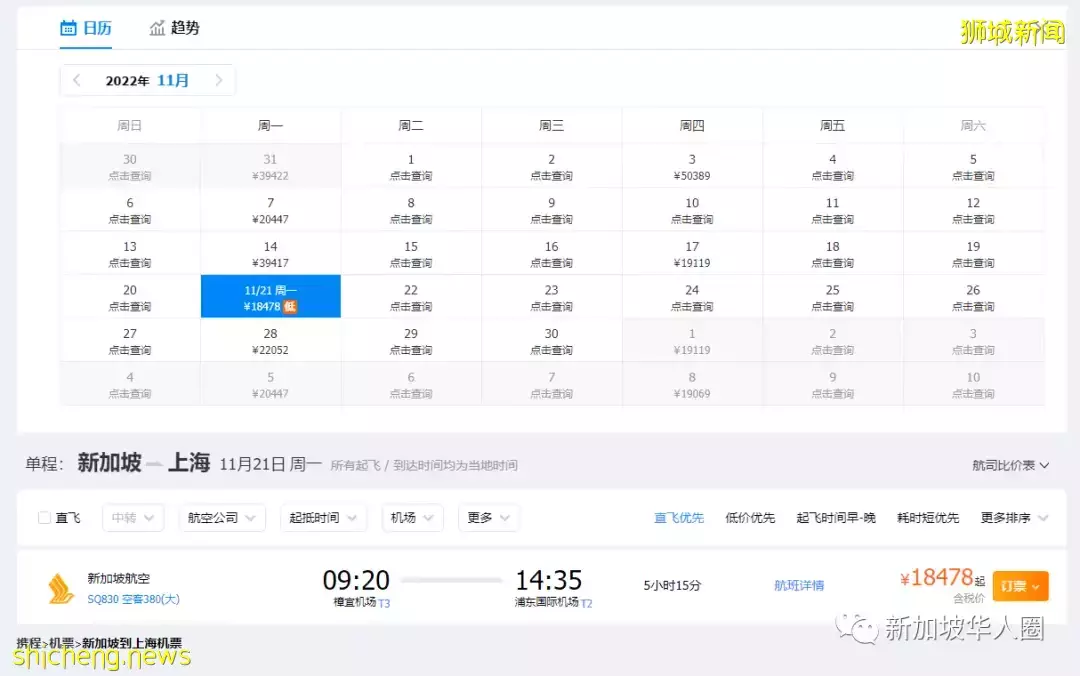Enable the 直飞 direct flight checkbox
The image size is (1080, 676).
click(x=42, y=517)
